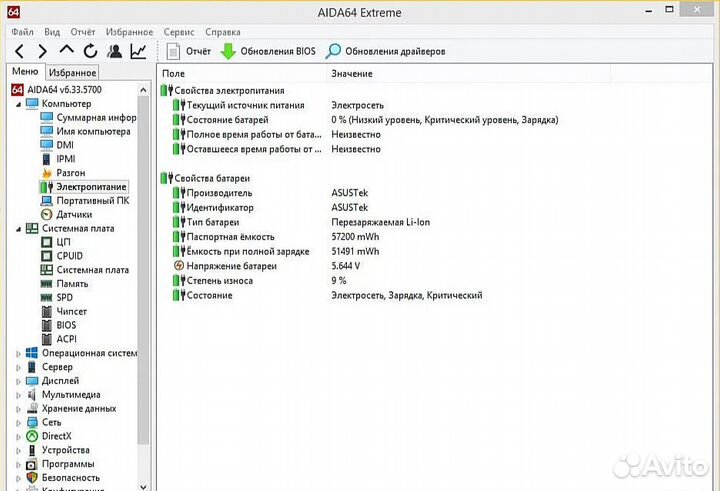Collapse the Системная плата tree branch

tap(18, 229)
